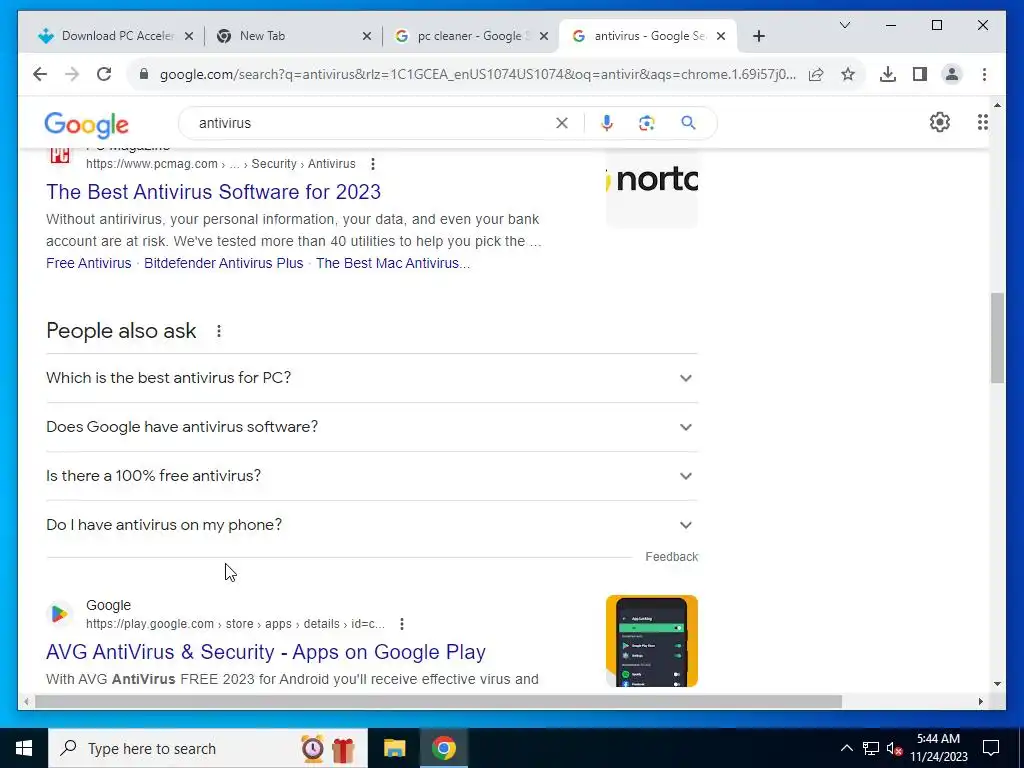The width and height of the screenshot is (1024, 768).
Task: Focus the Chrome address bar
Action: click(477, 74)
